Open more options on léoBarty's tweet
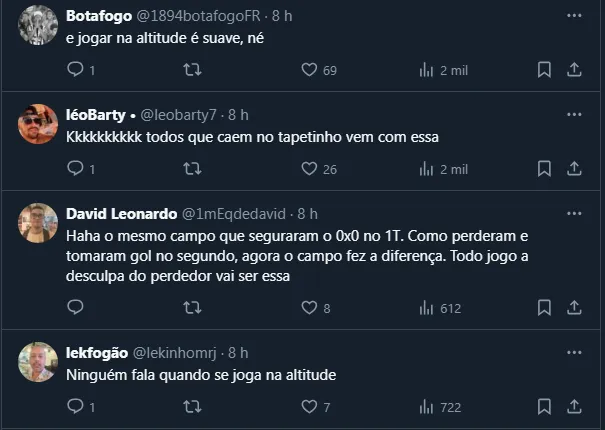 pos(574,116)
